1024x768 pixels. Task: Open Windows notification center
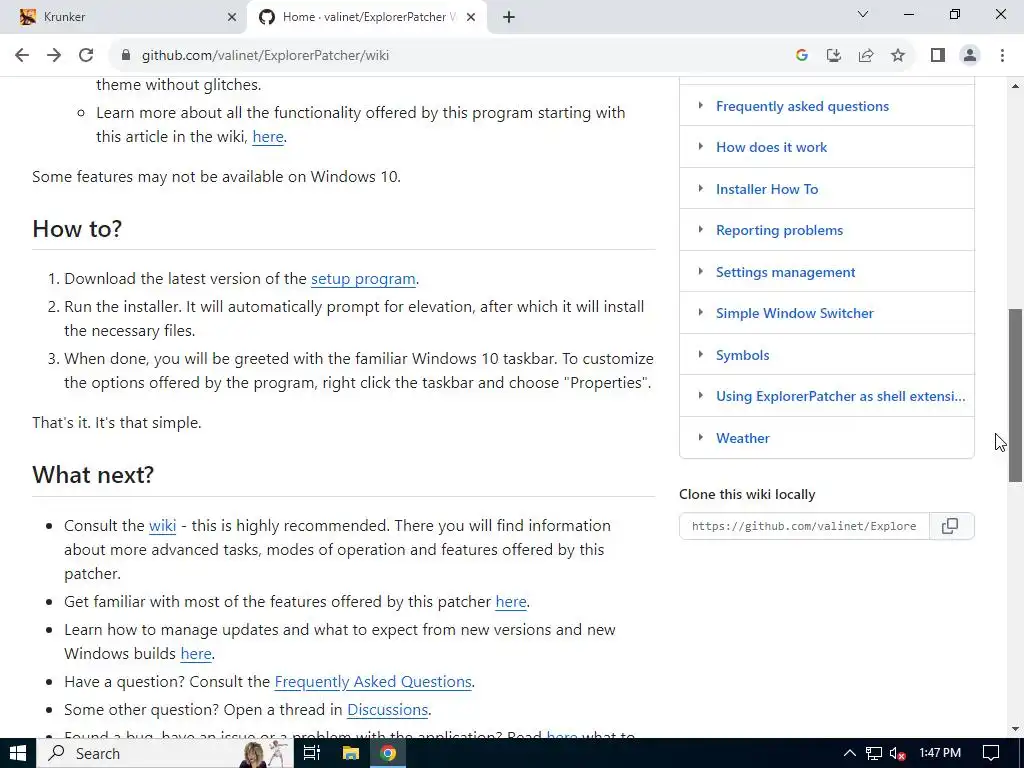(x=991, y=754)
